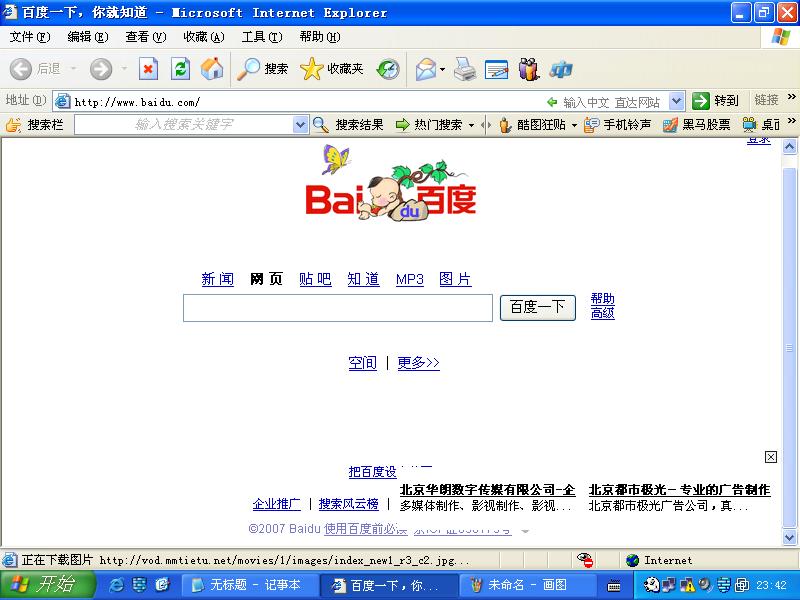The height and width of the screenshot is (600, 800).
Task: Click the 更多>> link
Action: pyautogui.click(x=418, y=363)
